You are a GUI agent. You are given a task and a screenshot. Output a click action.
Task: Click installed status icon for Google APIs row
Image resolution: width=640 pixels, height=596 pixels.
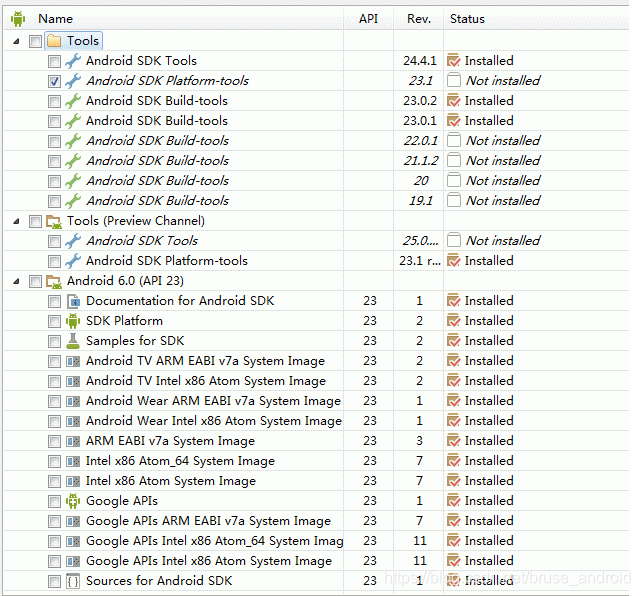click(453, 501)
